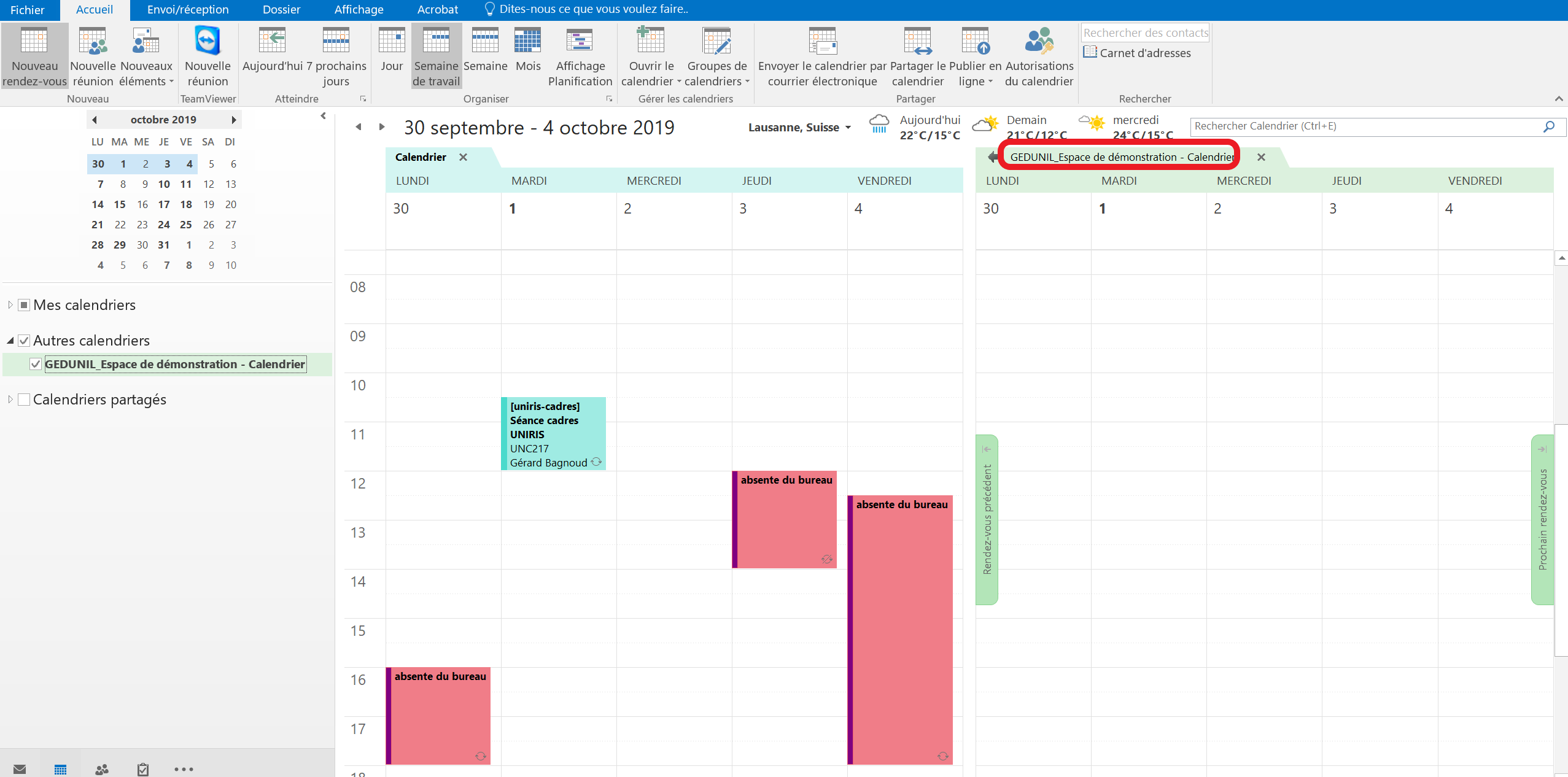Click Rendez-vous précédent side button
This screenshot has width=1568, height=777.
tap(987, 519)
